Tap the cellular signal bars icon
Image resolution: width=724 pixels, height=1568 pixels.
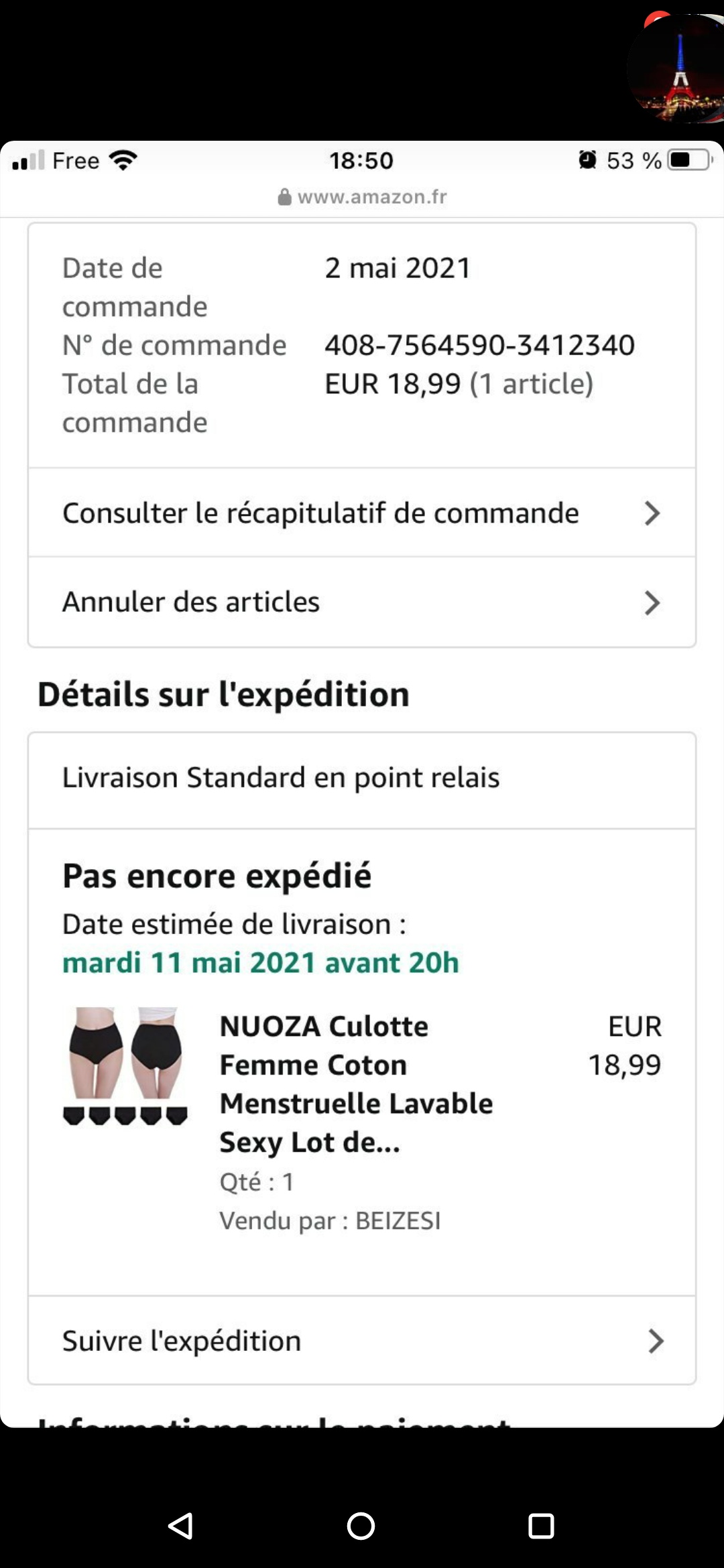point(28,160)
